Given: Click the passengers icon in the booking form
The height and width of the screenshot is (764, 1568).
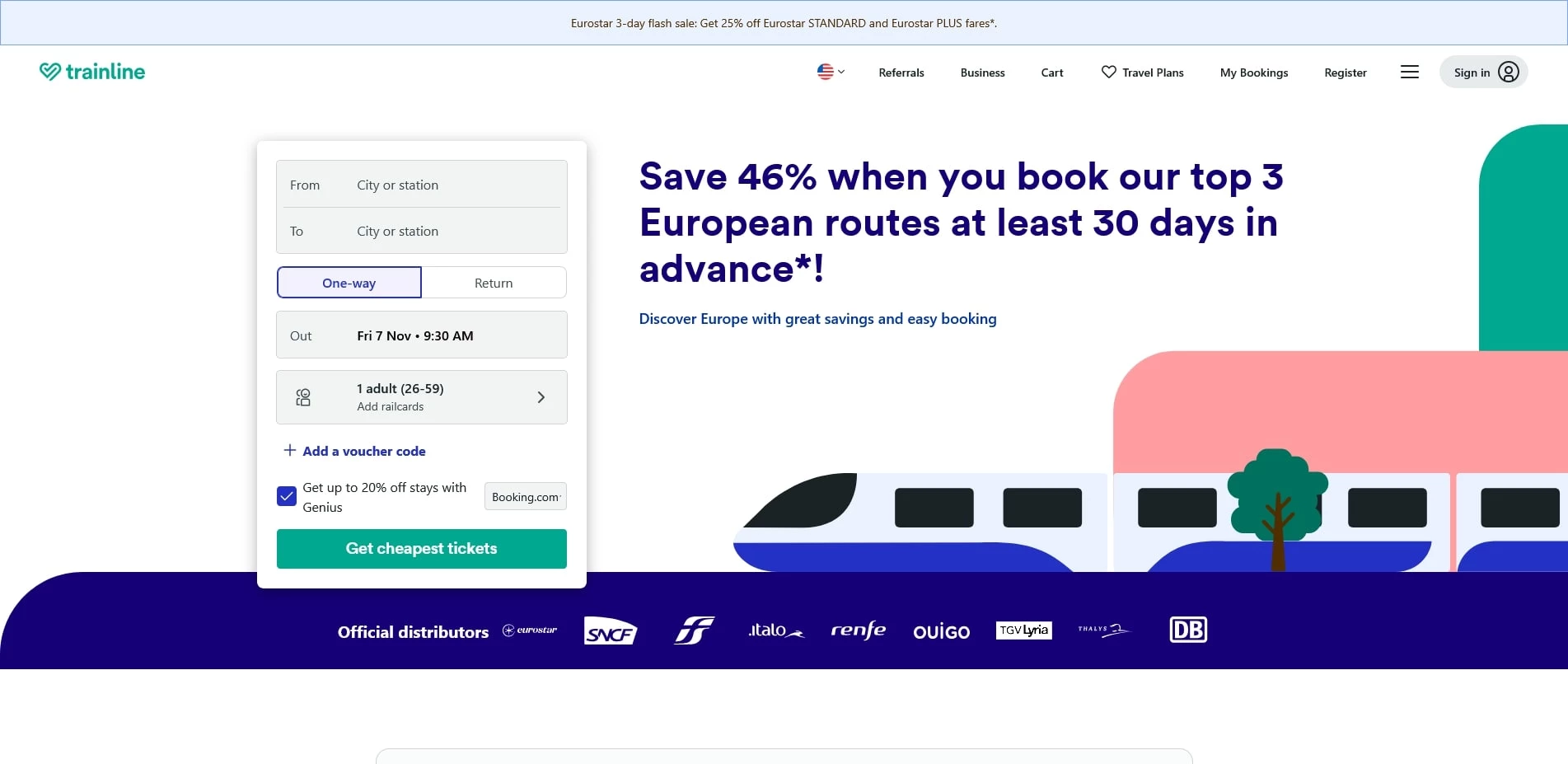Looking at the screenshot, I should click(303, 396).
